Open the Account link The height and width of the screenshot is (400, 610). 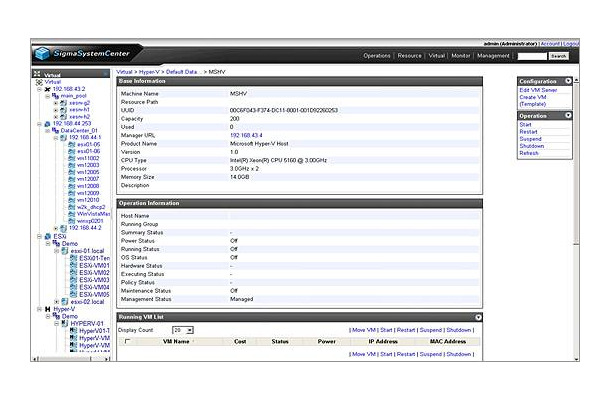click(x=550, y=44)
